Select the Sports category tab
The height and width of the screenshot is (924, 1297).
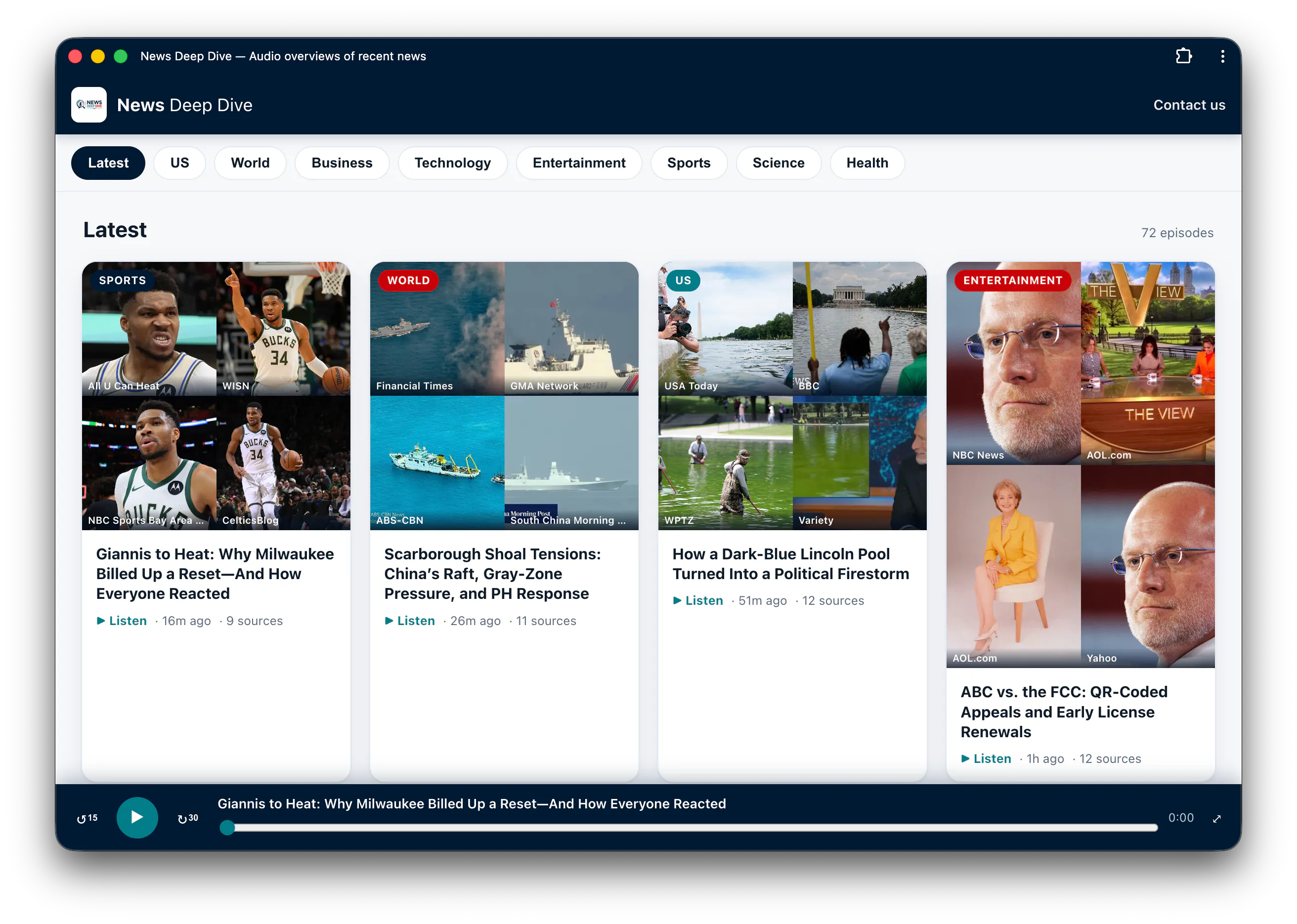(x=689, y=163)
